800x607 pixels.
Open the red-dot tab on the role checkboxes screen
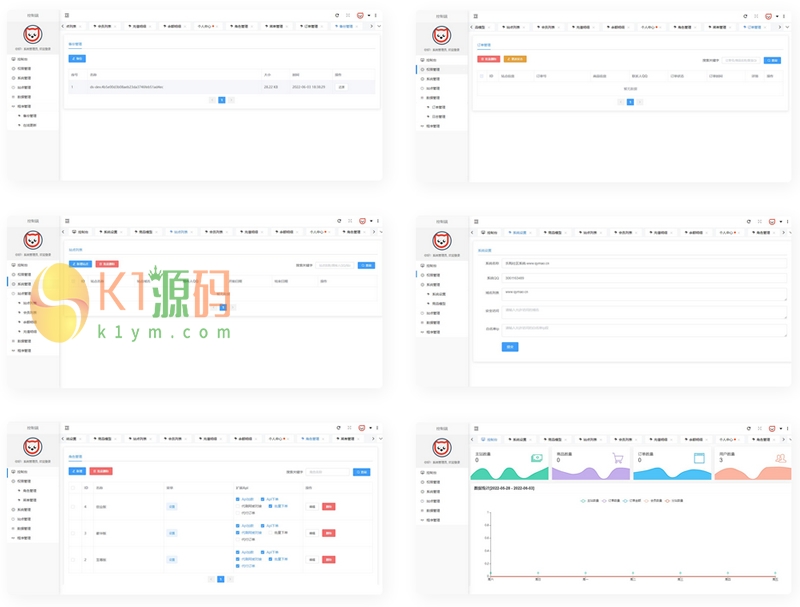278,439
